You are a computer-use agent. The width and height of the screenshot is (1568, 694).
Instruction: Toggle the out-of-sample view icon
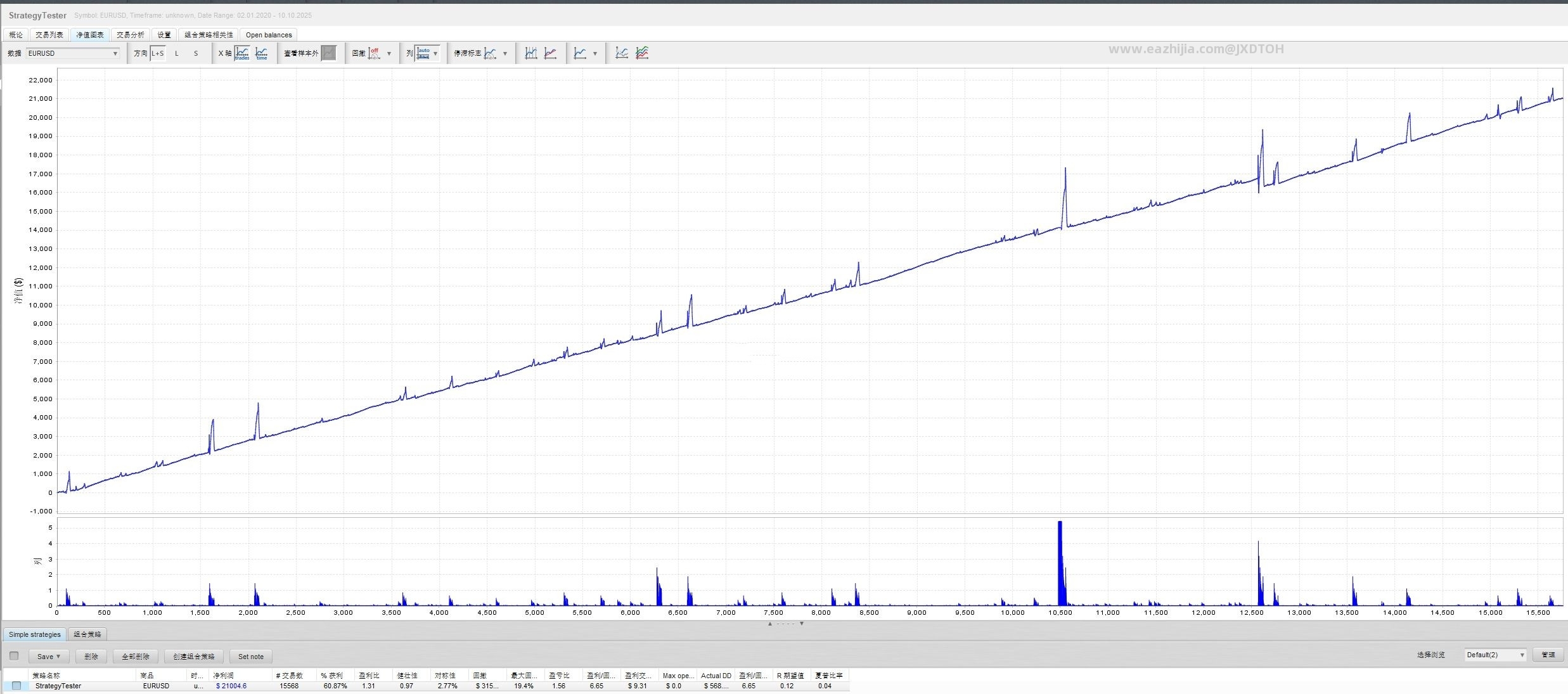tap(328, 53)
